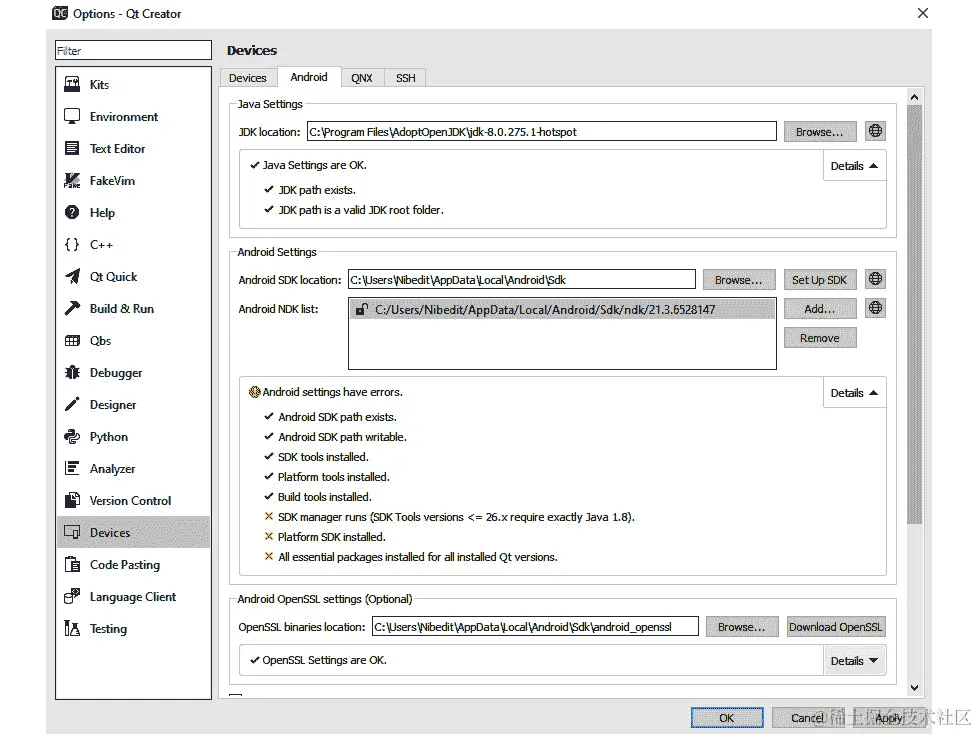This screenshot has height=734, width=978.
Task: Switch to the SSH tab
Action: pyautogui.click(x=405, y=78)
